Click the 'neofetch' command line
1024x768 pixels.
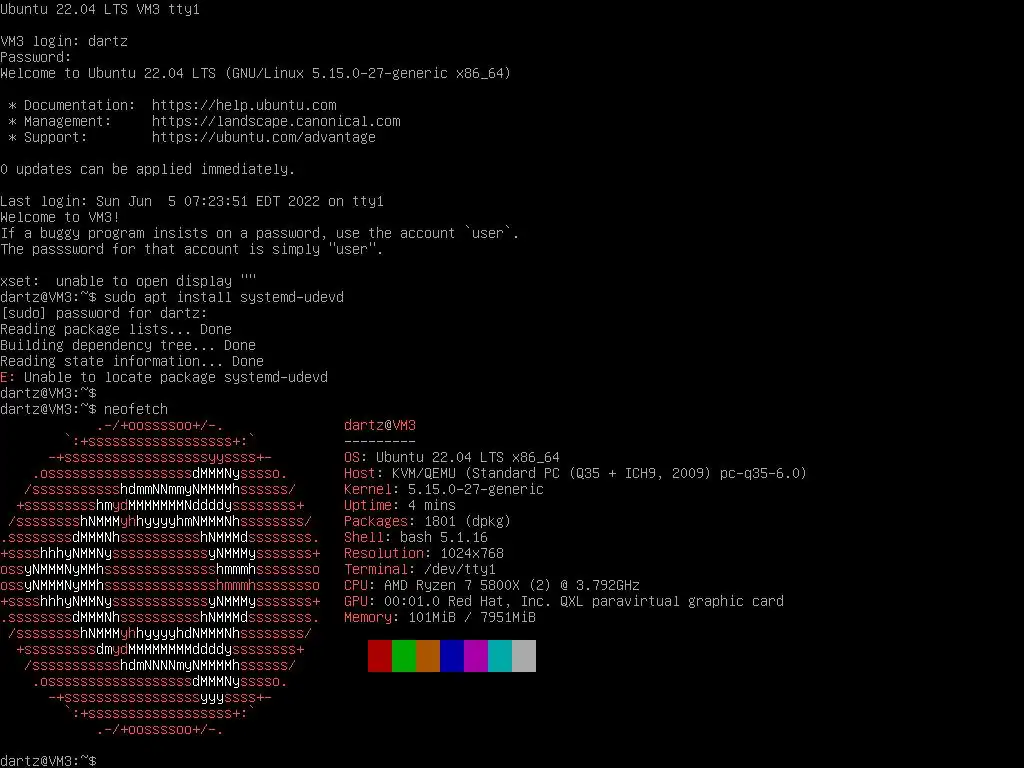(x=84, y=409)
